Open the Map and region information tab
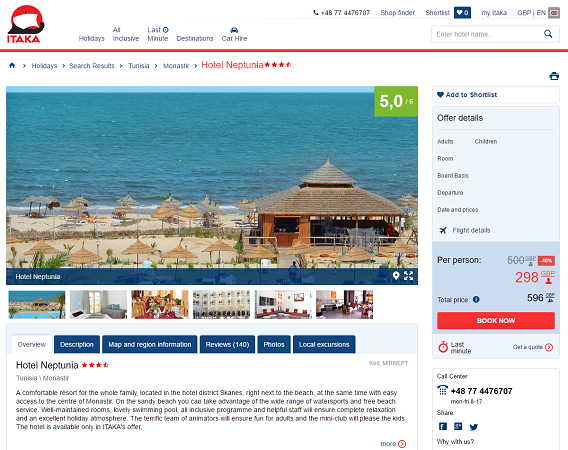 click(150, 345)
